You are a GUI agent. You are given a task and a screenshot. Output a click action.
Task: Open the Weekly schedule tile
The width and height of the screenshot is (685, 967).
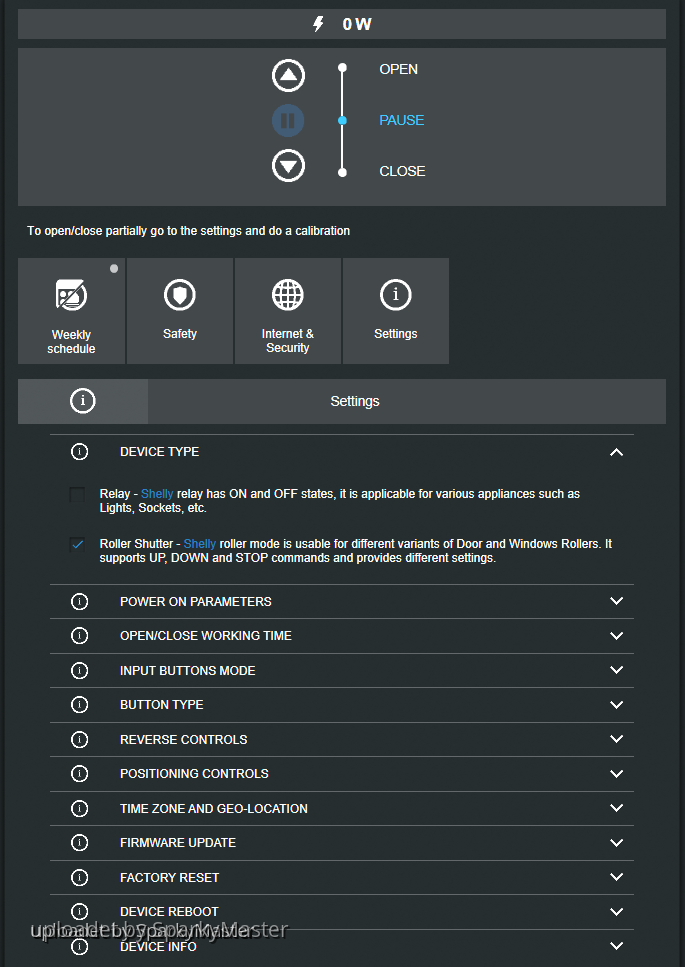71,311
